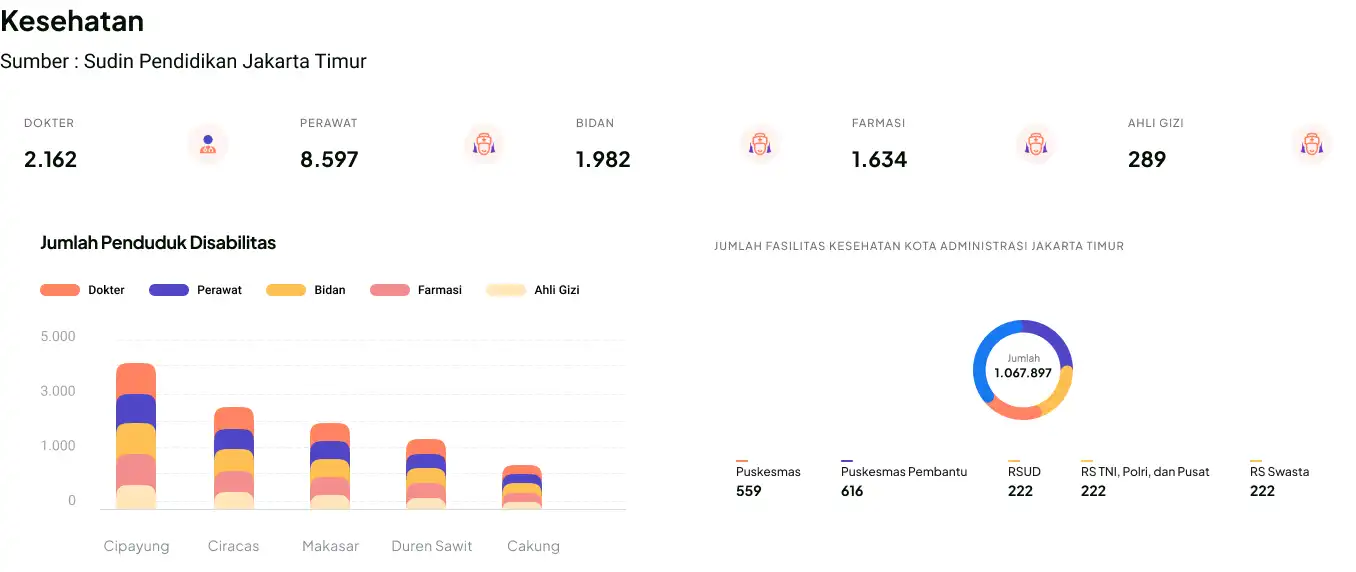
Task: Click the Bidan card icon
Action: pos(760,144)
